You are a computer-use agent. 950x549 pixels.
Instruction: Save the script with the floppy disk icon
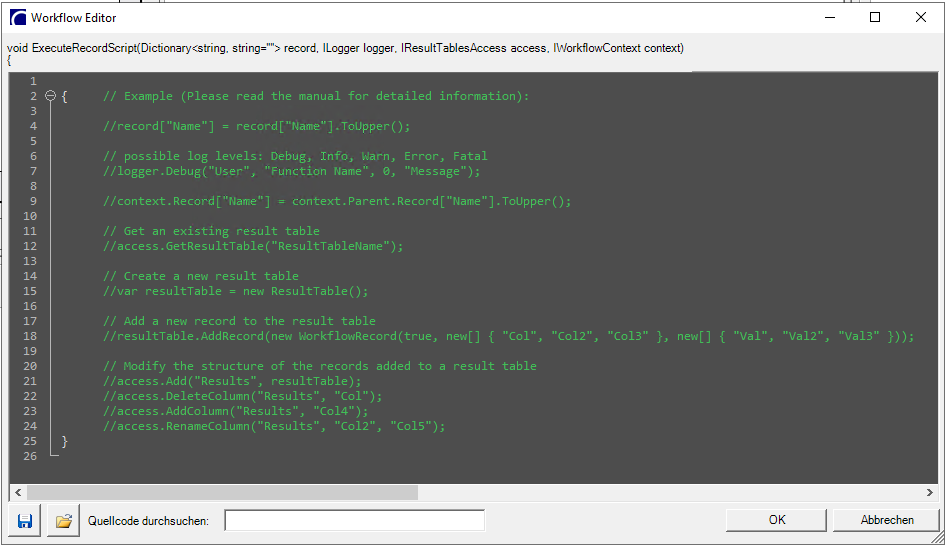pyautogui.click(x=25, y=521)
